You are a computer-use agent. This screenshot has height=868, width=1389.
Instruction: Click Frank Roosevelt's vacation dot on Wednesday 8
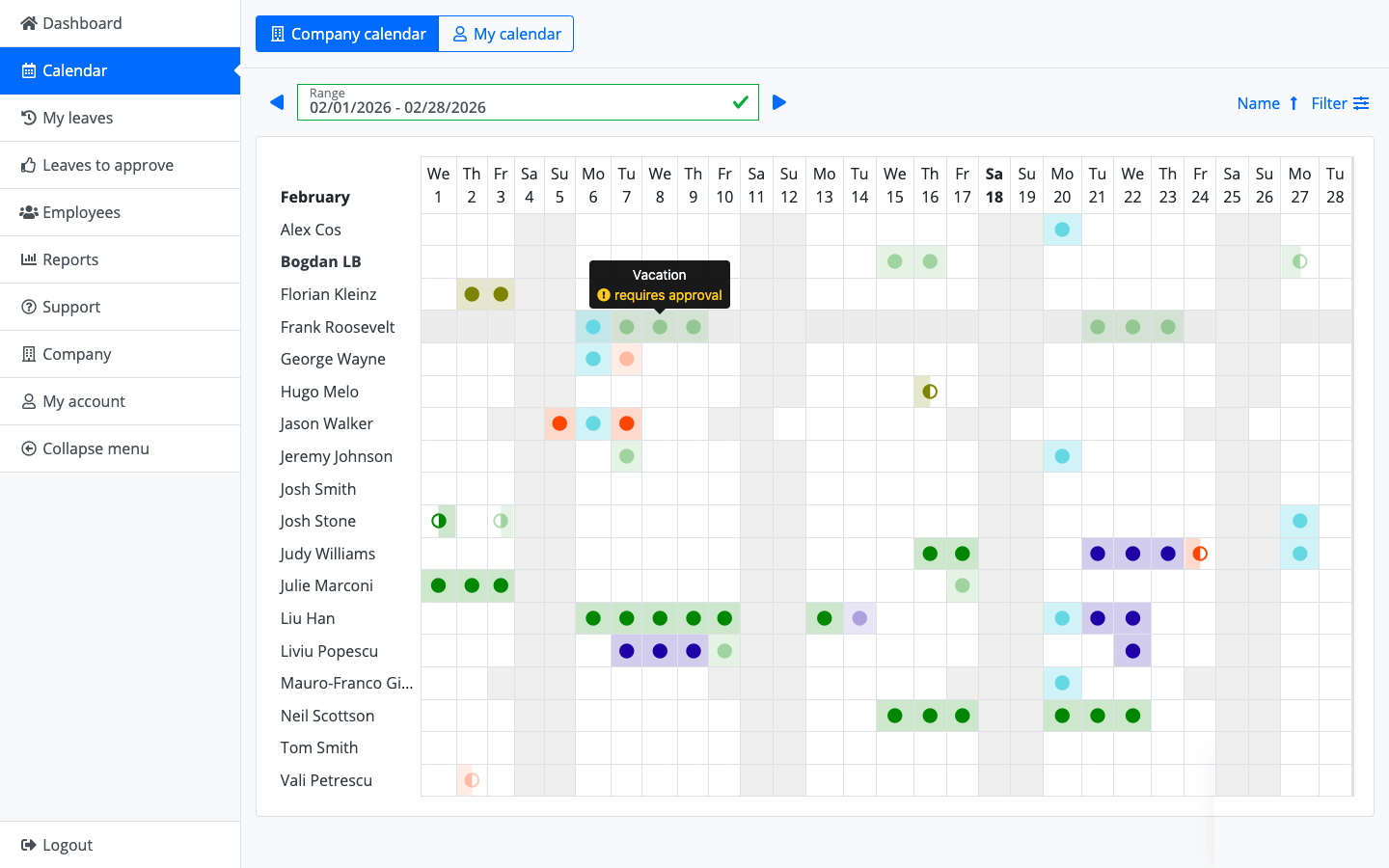tap(660, 327)
